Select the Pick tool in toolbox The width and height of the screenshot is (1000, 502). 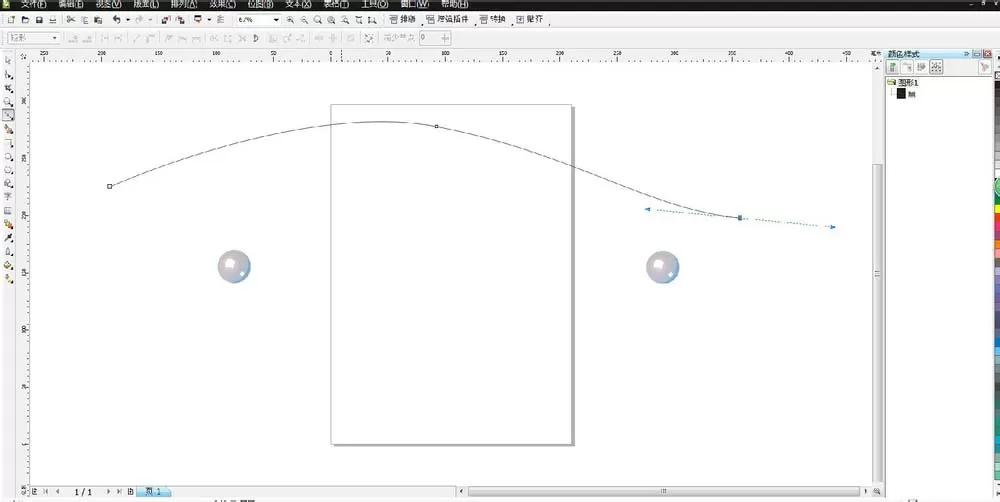click(x=8, y=61)
